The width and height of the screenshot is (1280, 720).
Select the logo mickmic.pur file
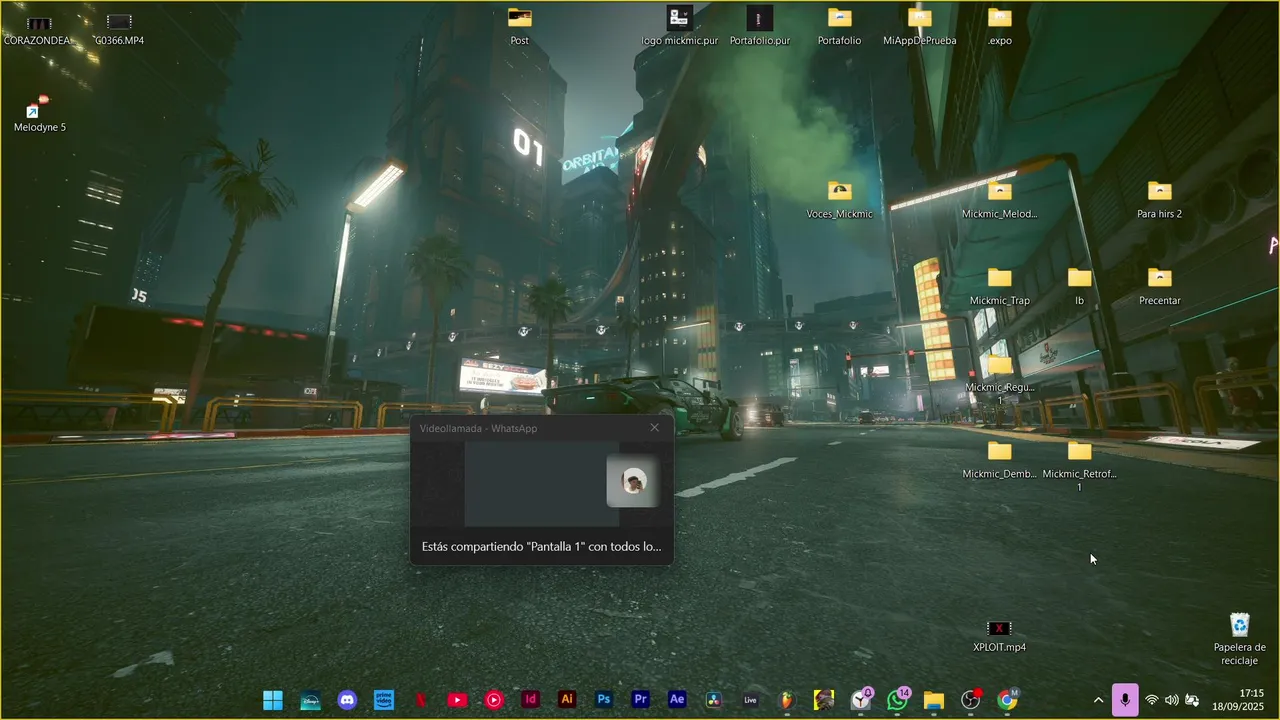(x=680, y=27)
